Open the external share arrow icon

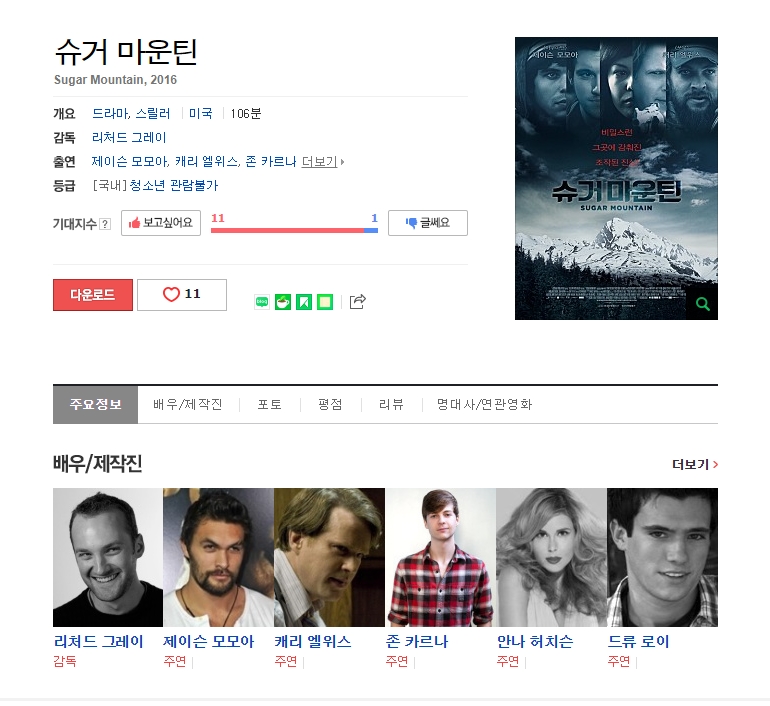click(x=358, y=301)
